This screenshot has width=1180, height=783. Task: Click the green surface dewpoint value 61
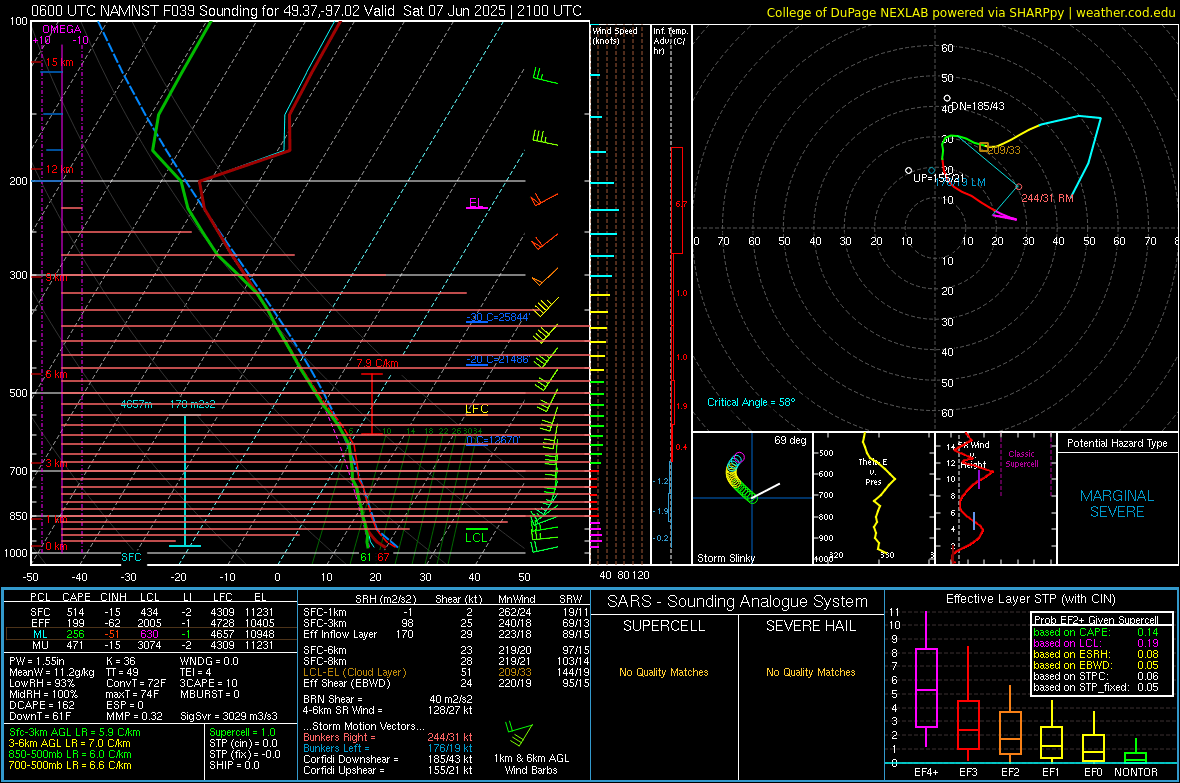366,557
